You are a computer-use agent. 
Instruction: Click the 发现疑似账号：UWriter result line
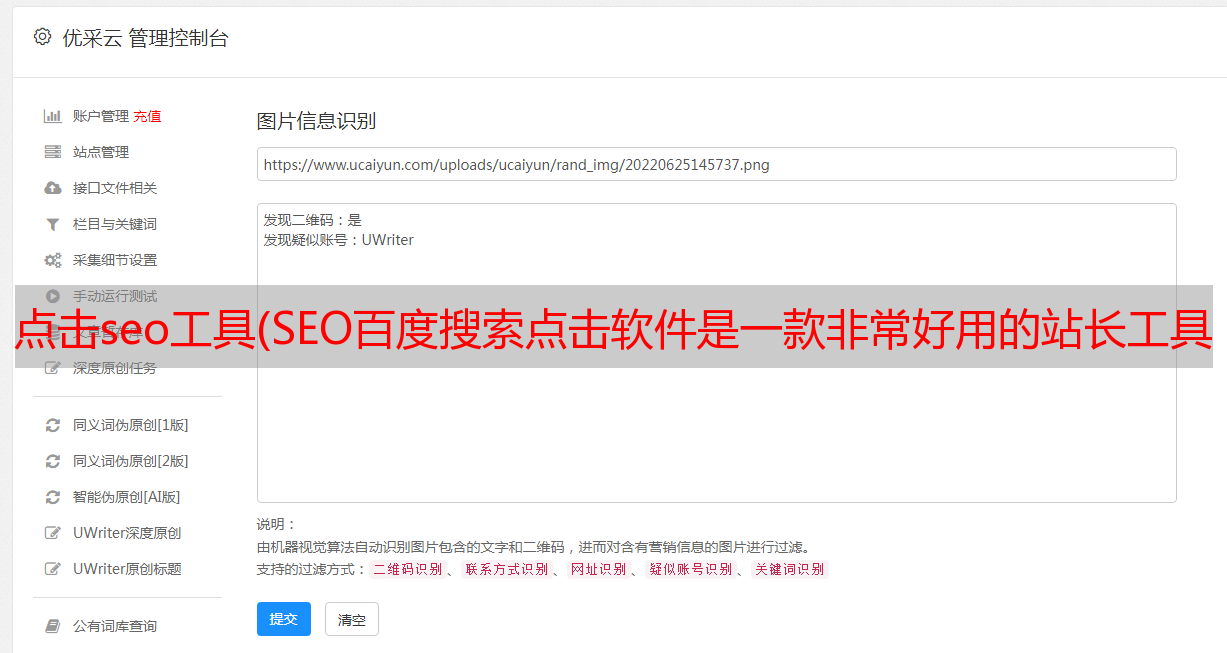[338, 240]
